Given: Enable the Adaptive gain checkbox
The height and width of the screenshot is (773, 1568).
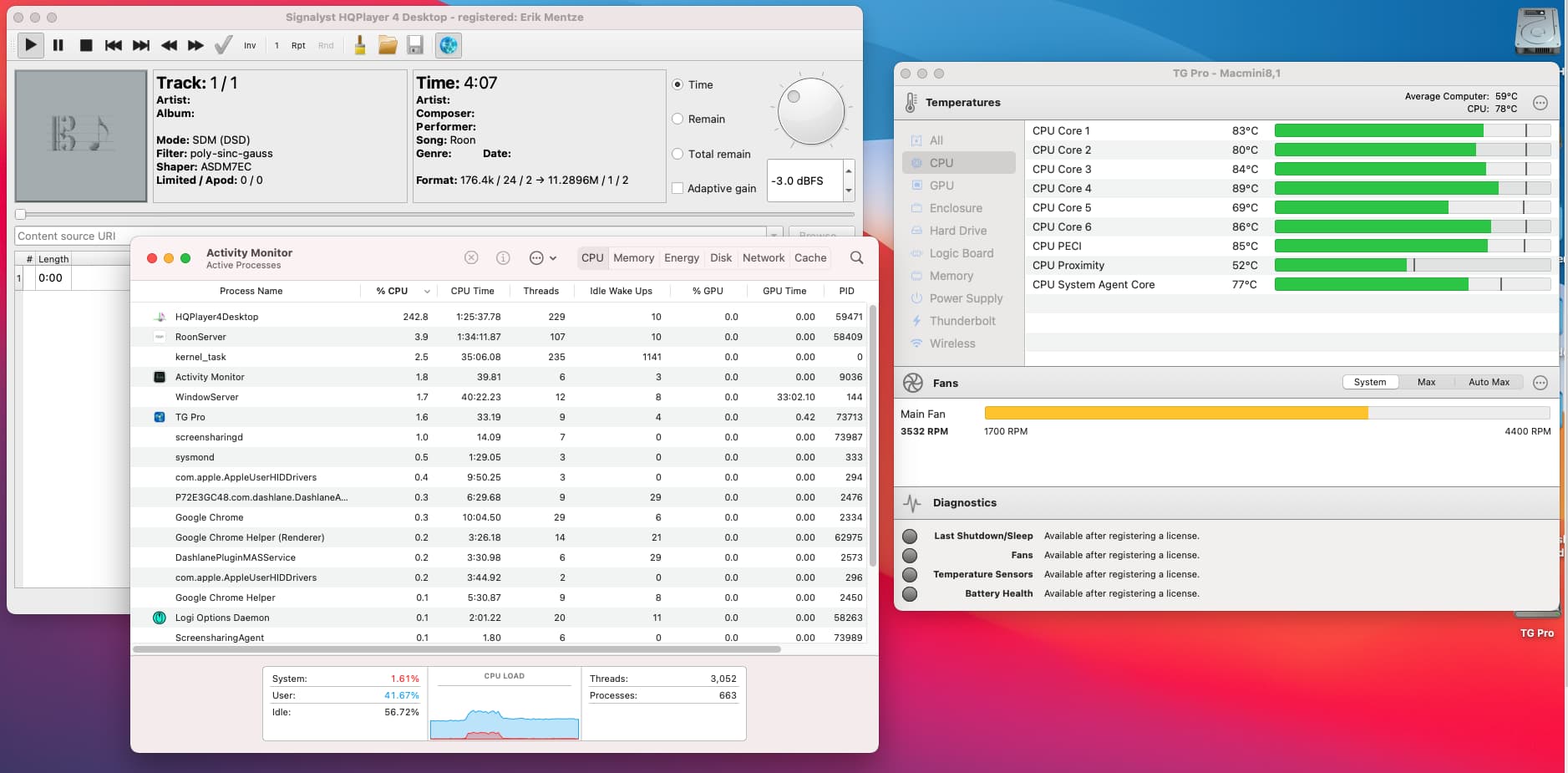Looking at the screenshot, I should pyautogui.click(x=678, y=189).
